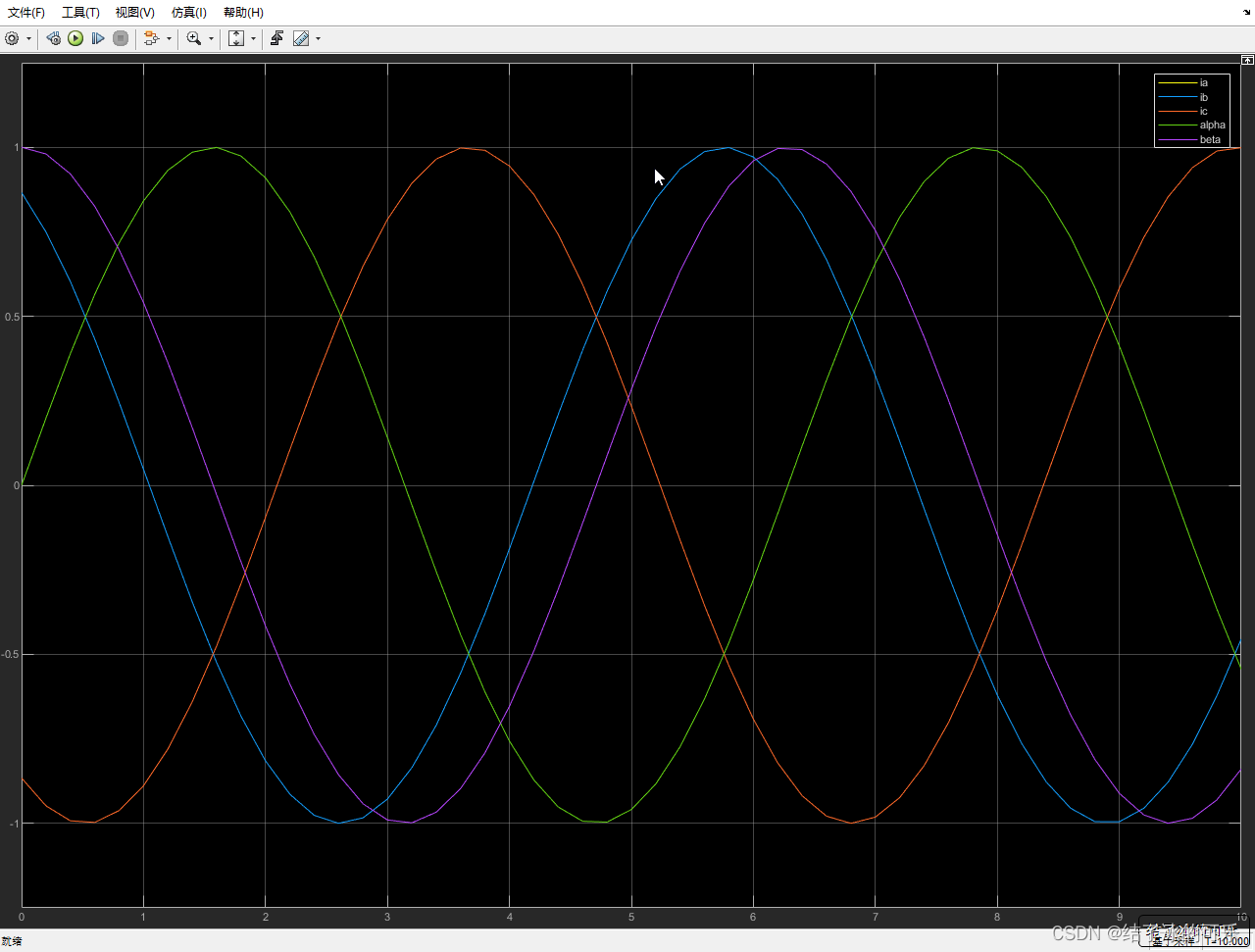Click the T=10.000 time readout
Viewport: 1255px width, 952px height.
tap(1229, 941)
